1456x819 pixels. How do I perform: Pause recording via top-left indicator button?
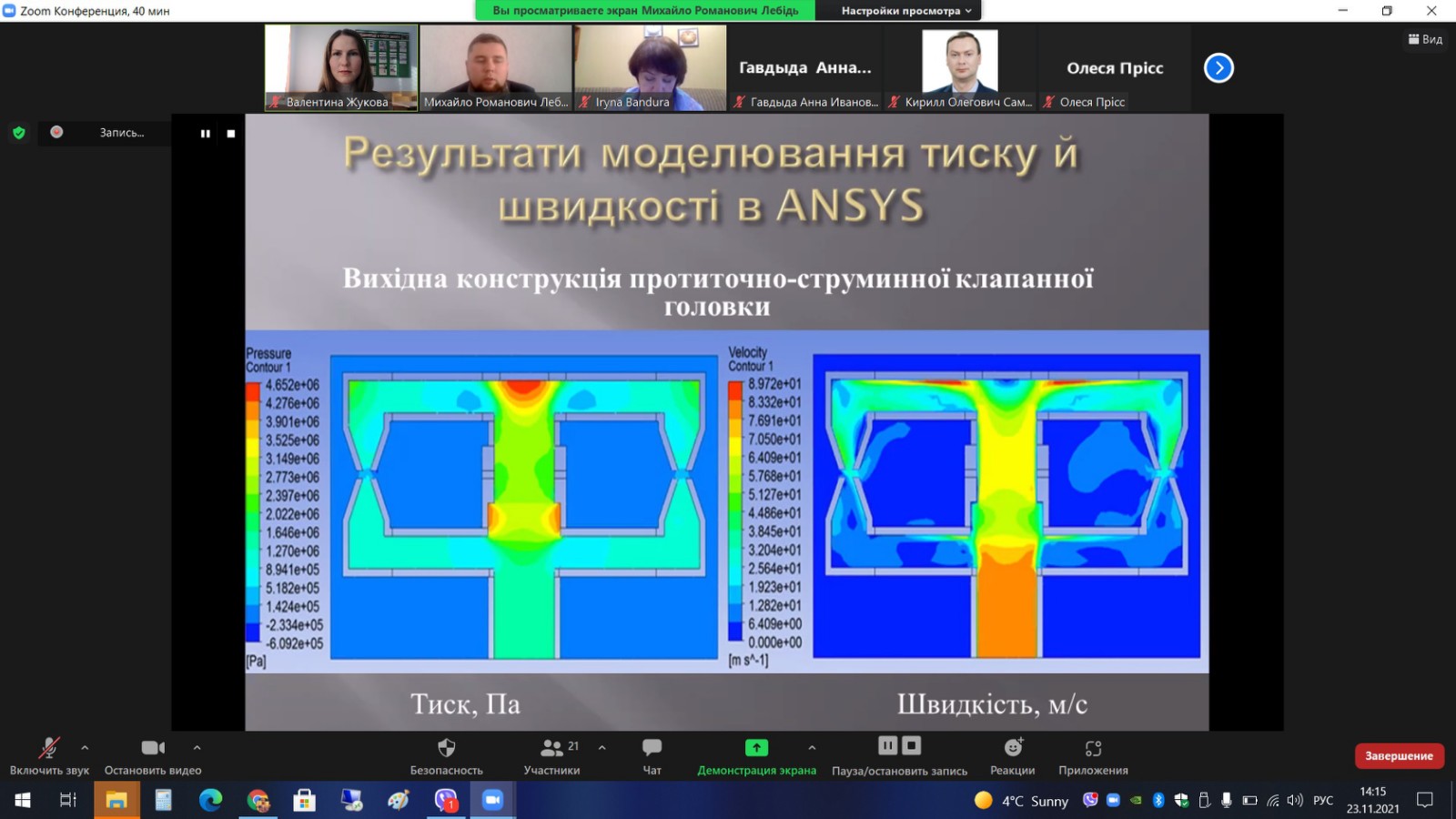(x=206, y=134)
